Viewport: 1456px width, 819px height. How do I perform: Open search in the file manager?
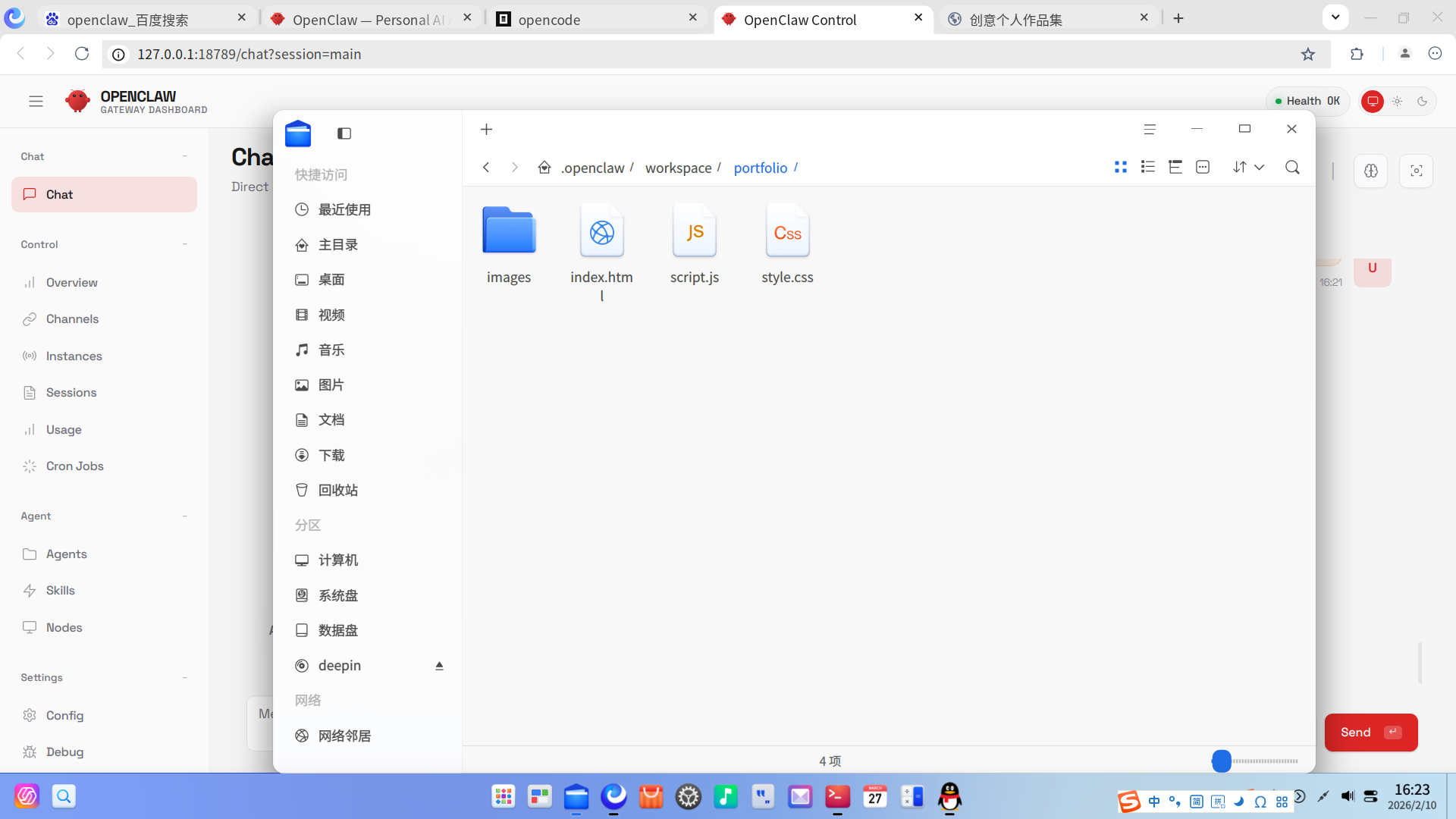pyautogui.click(x=1292, y=168)
